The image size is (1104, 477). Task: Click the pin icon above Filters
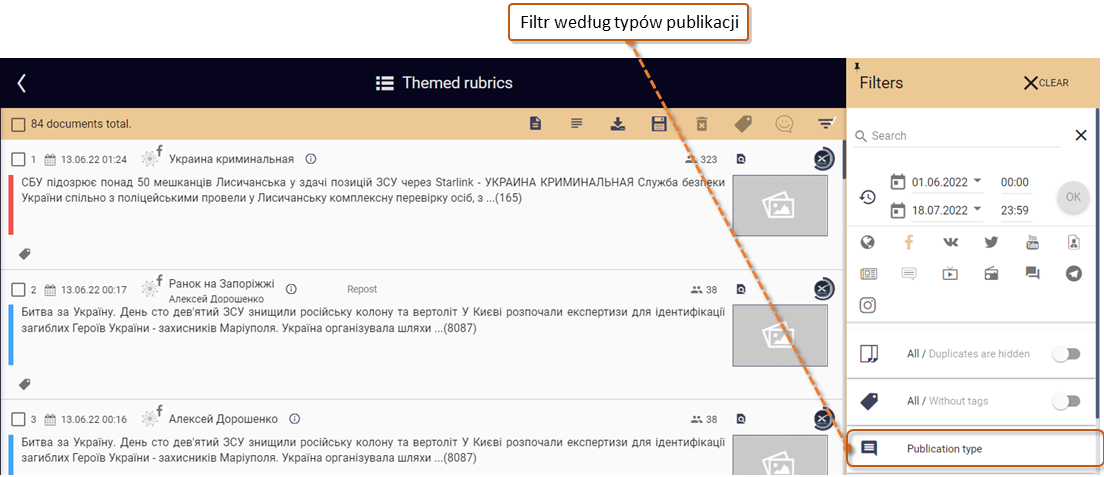point(857,67)
